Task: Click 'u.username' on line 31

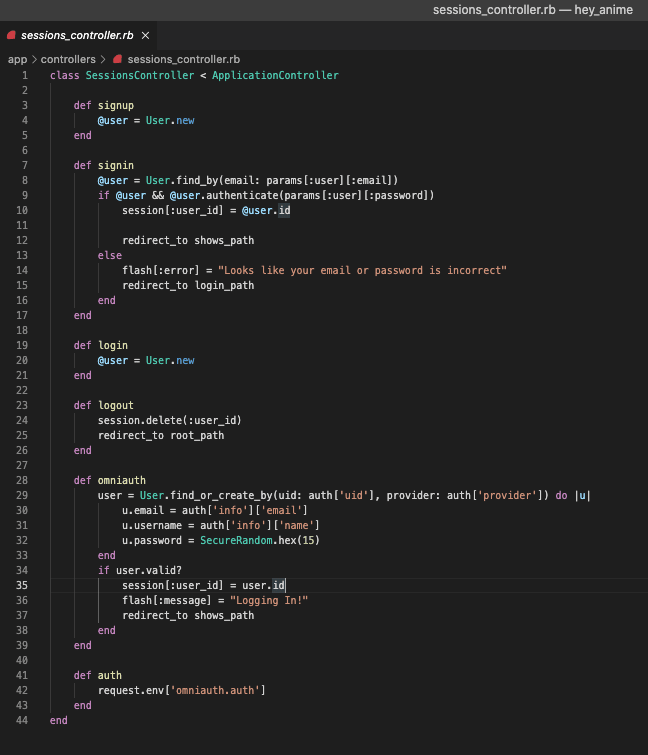Action: pos(152,525)
